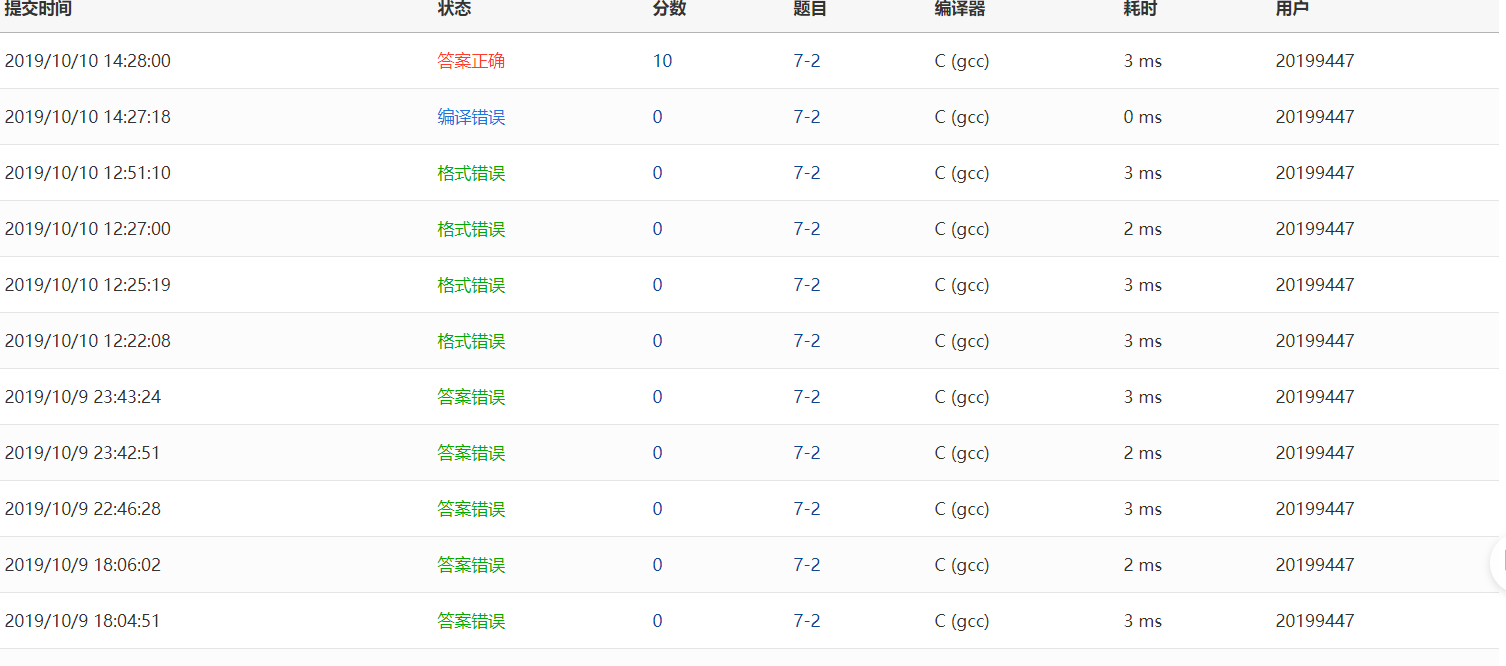
Task: Open problem 7-2 in the 12:27:00 row
Action: [x=807, y=229]
